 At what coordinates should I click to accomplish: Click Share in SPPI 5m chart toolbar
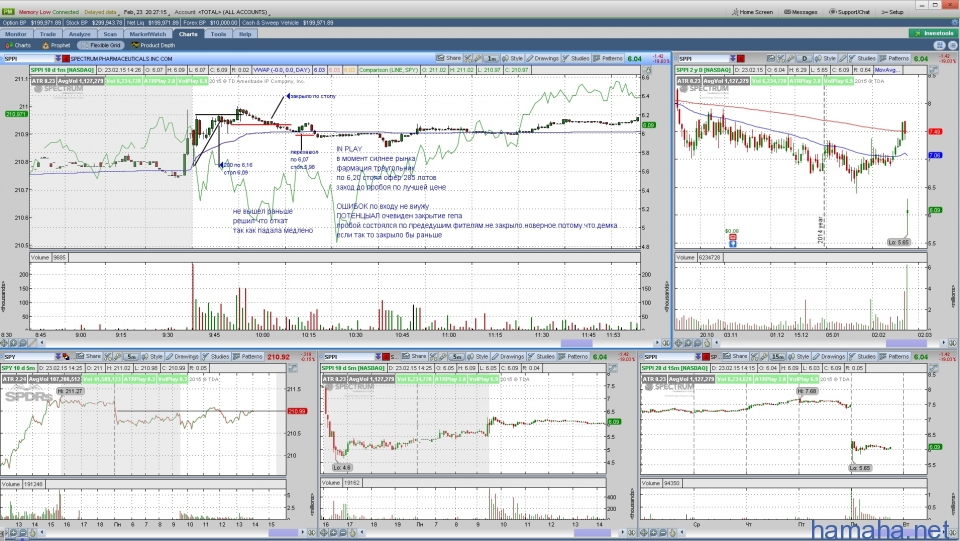[414, 356]
